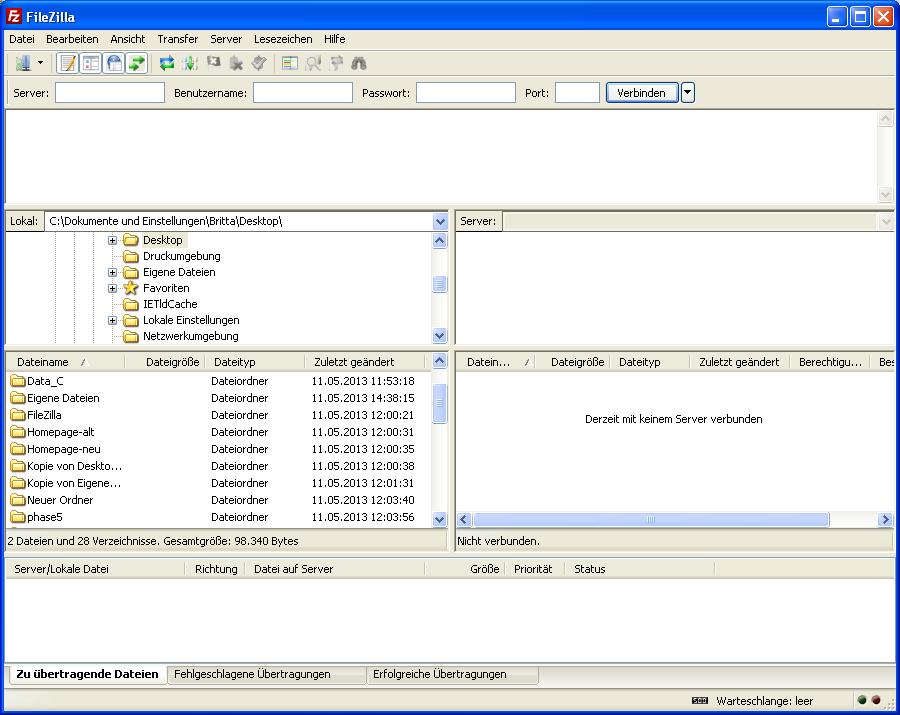Click the Disconnect from server icon
Image resolution: width=900 pixels, height=715 pixels.
(x=236, y=63)
